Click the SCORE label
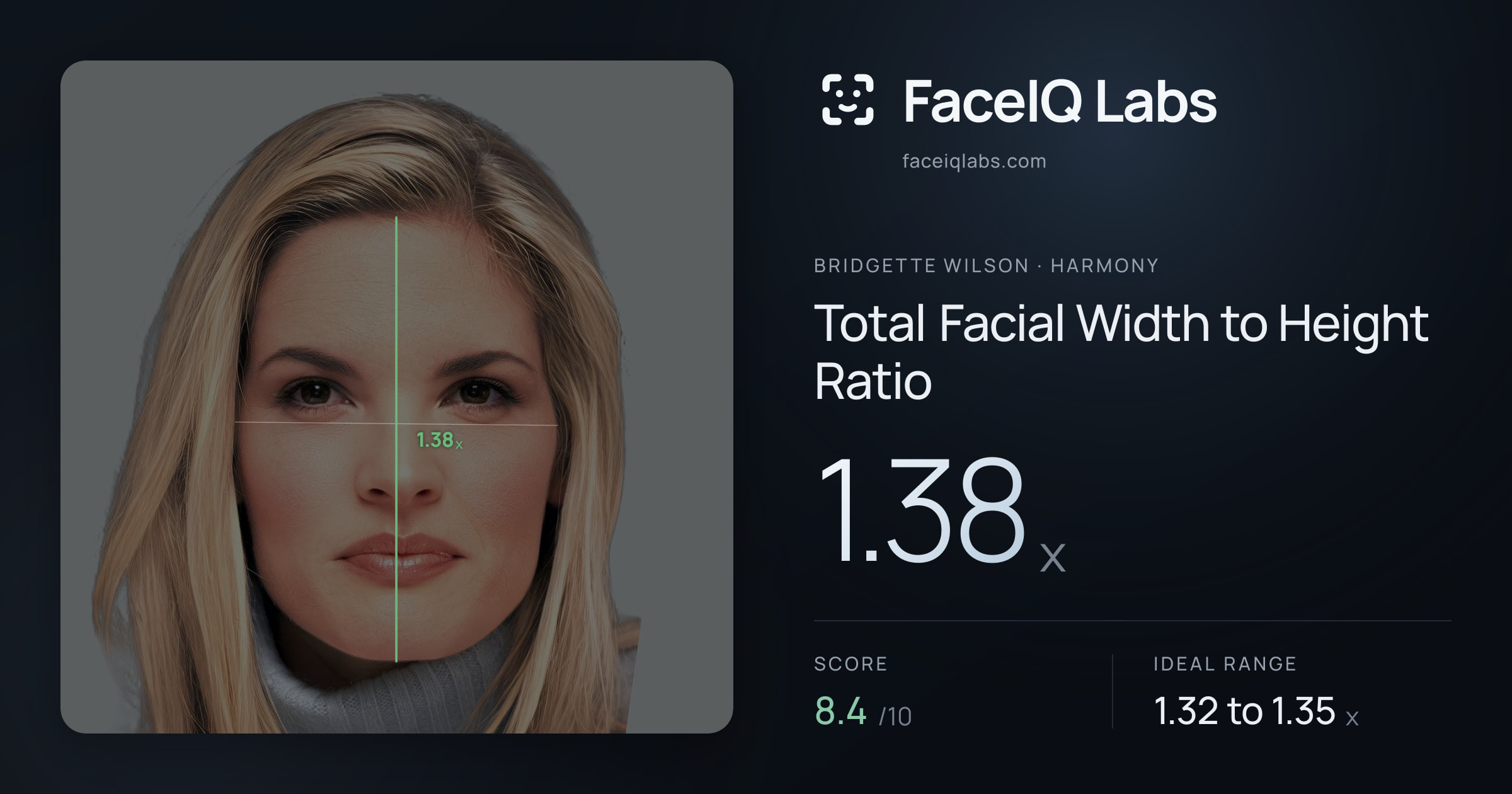The height and width of the screenshot is (794, 1512). click(850, 664)
